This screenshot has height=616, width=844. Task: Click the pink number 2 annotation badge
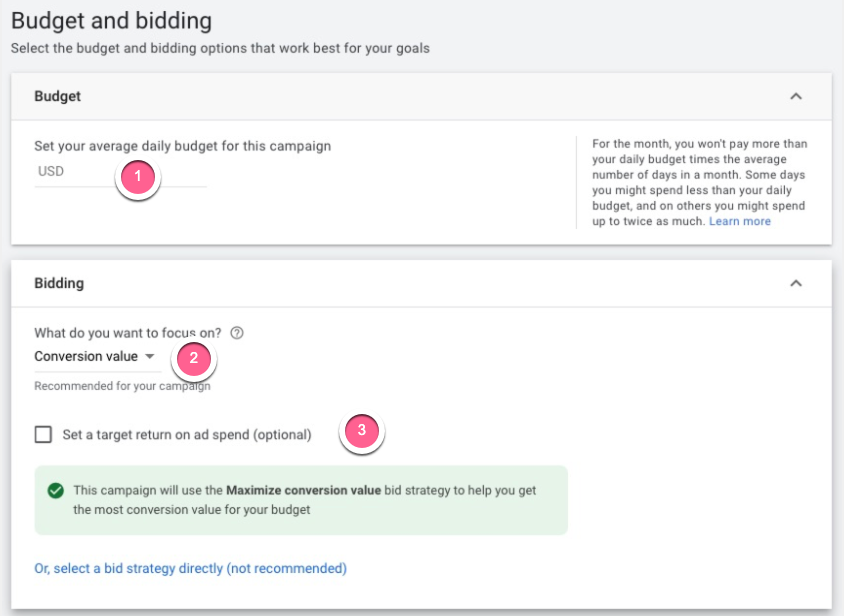[193, 355]
